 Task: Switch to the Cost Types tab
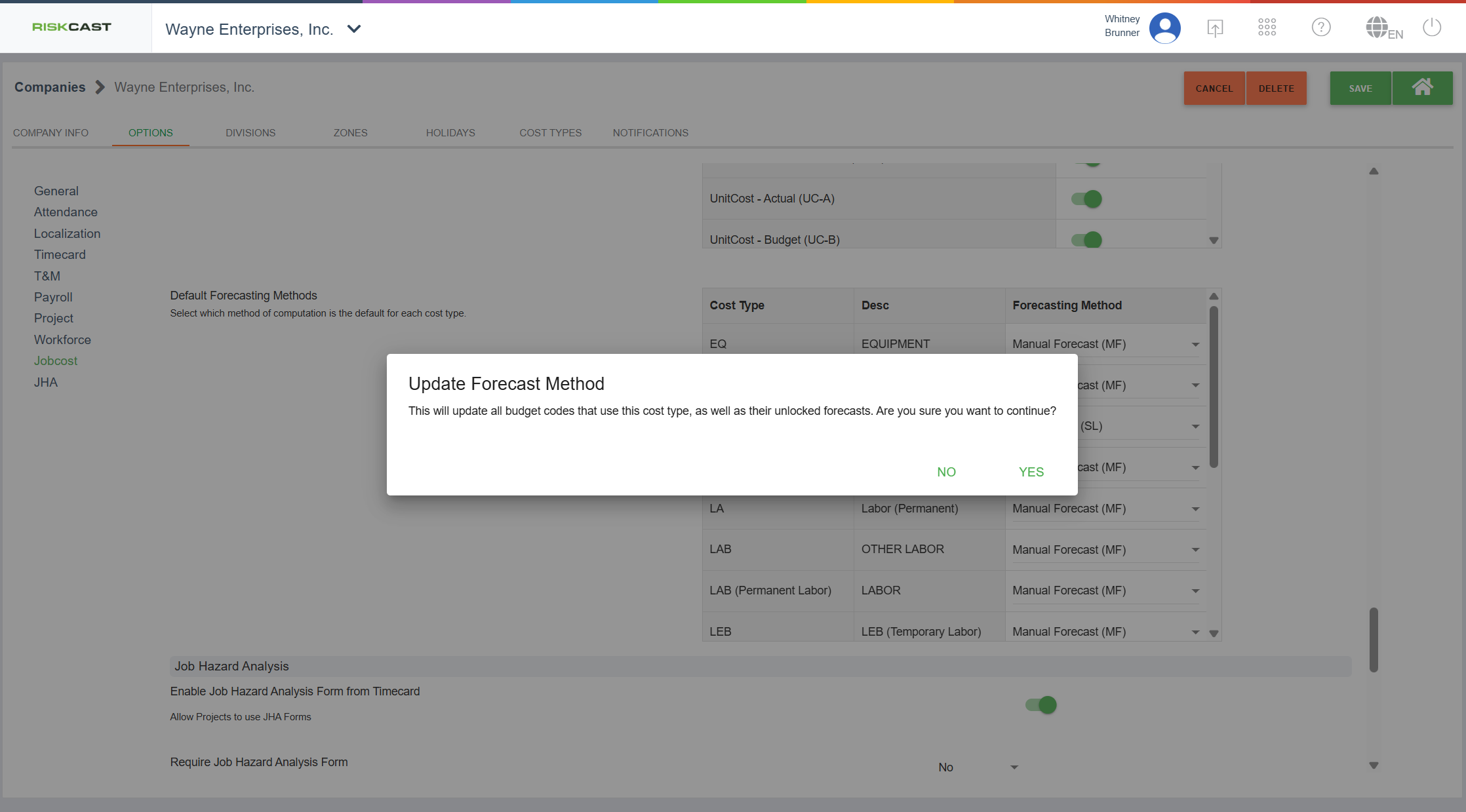[550, 132]
